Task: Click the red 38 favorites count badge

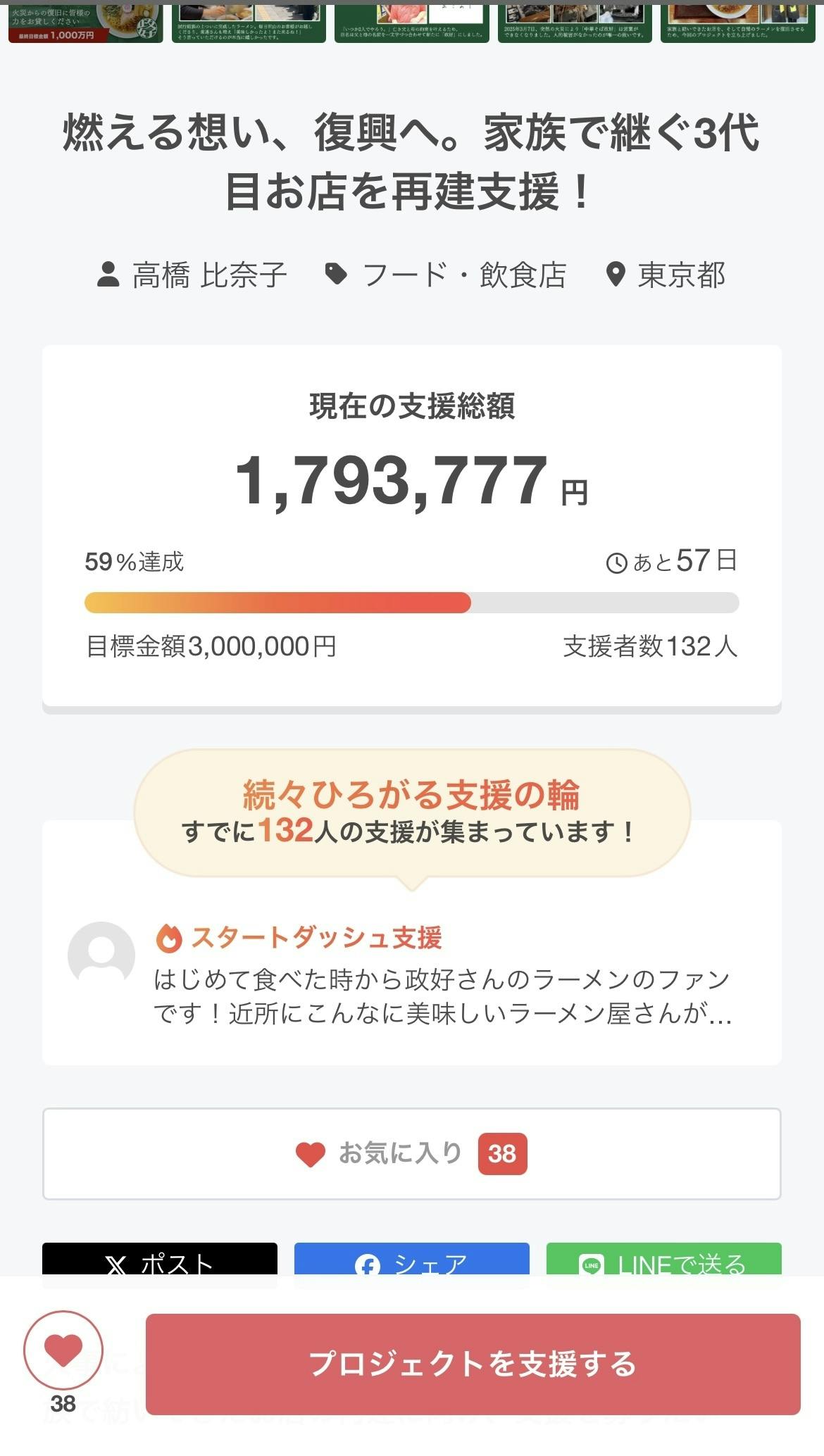Action: coord(502,1154)
